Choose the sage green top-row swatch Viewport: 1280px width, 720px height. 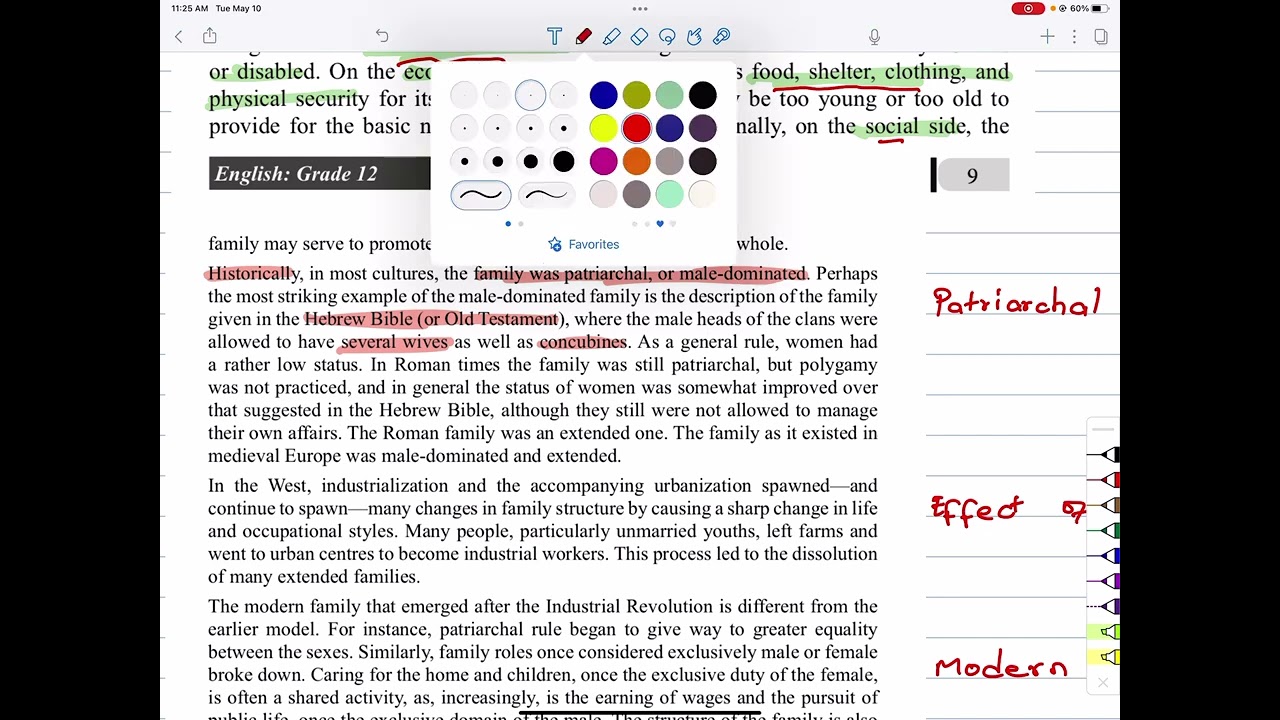coord(669,95)
